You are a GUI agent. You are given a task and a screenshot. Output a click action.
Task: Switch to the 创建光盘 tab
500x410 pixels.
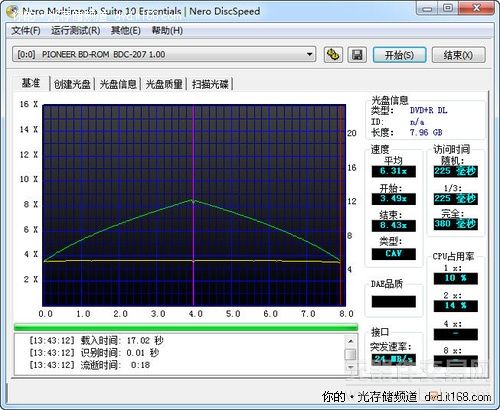[72, 84]
